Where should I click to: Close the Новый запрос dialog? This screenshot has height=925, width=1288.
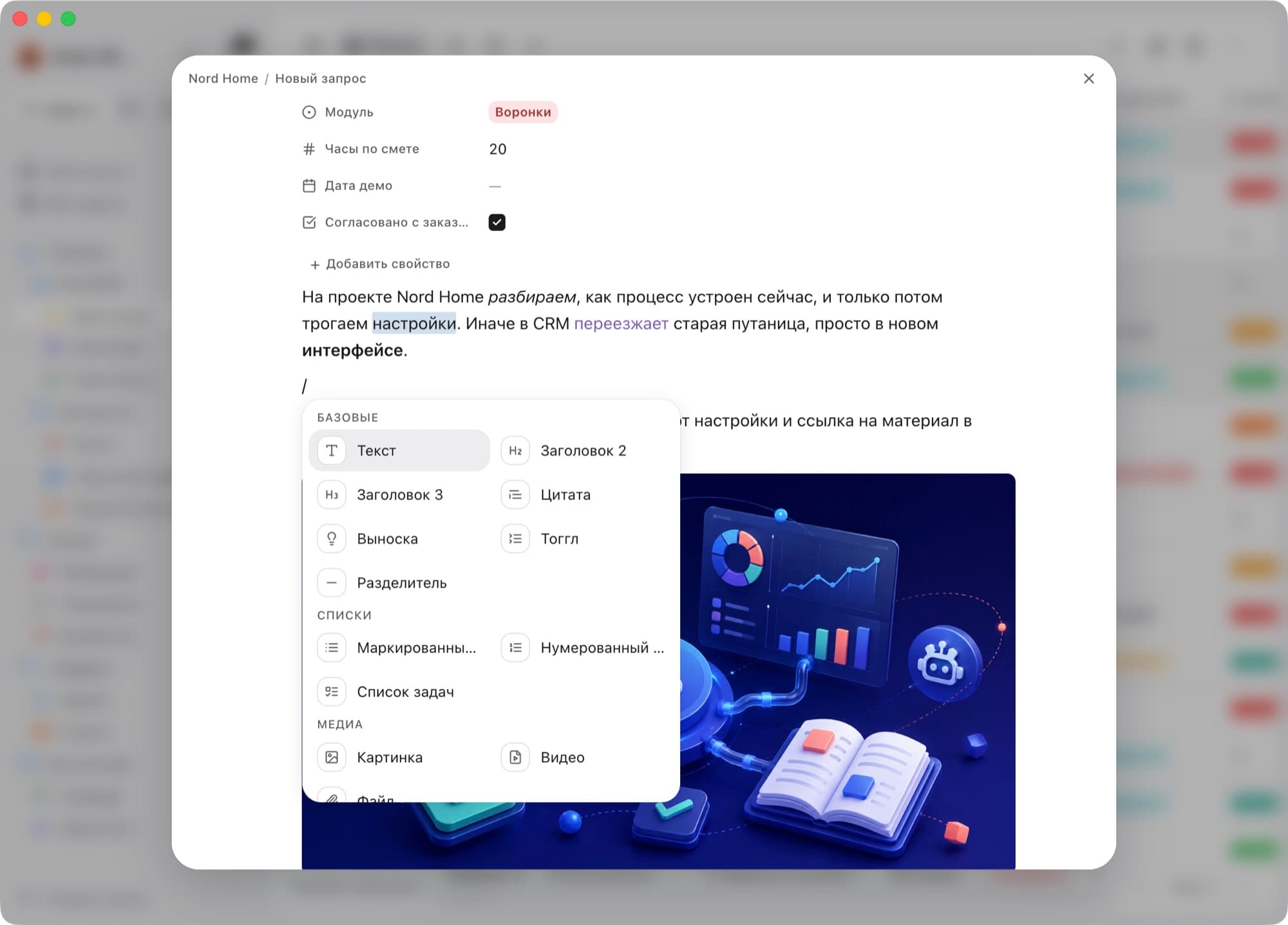1089,79
